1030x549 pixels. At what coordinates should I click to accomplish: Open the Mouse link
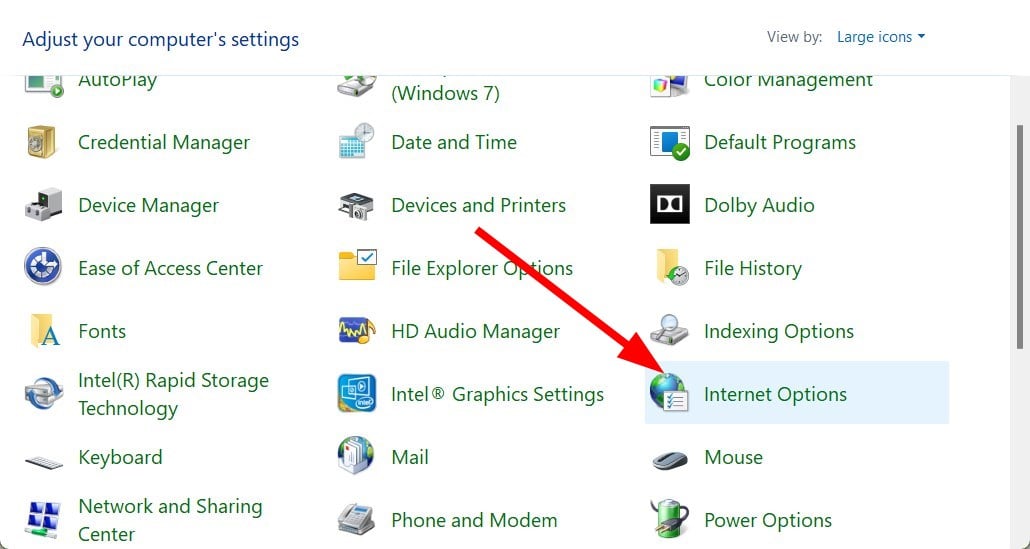(x=733, y=458)
